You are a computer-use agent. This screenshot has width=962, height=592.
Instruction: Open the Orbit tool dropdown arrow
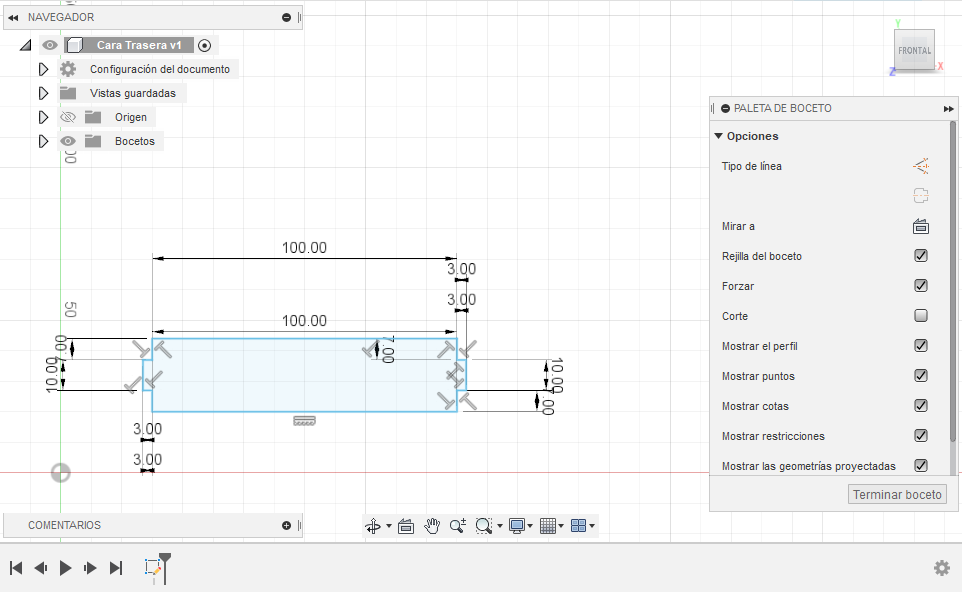click(389, 526)
